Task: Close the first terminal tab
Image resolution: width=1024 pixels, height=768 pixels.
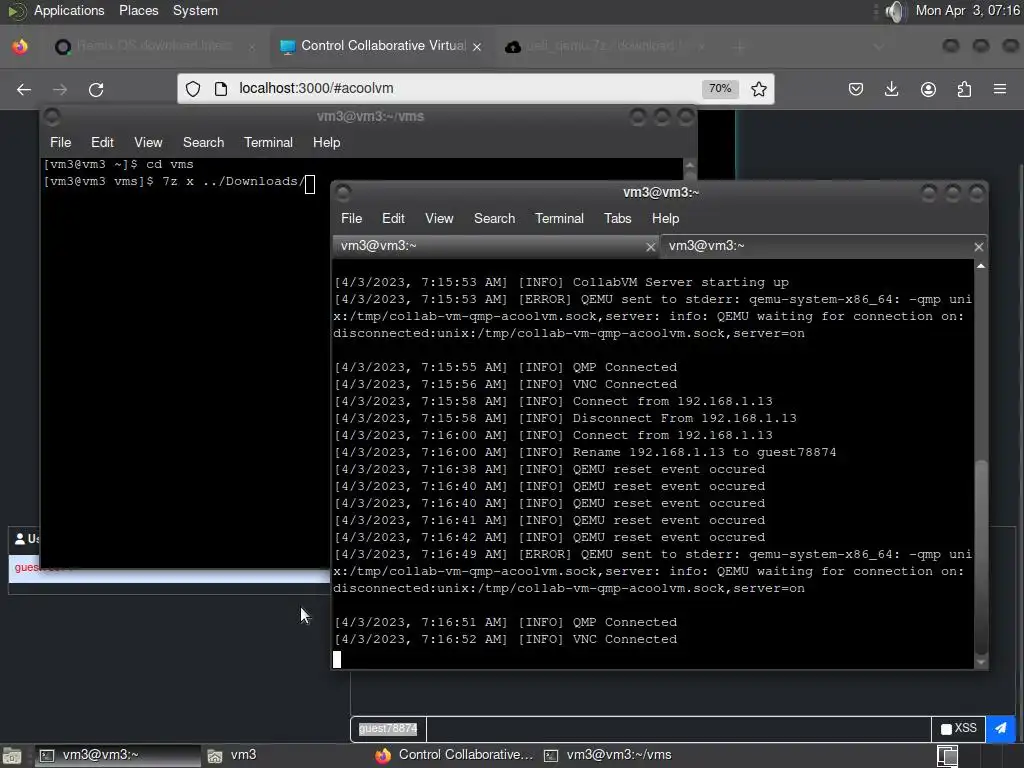Action: tap(650, 247)
